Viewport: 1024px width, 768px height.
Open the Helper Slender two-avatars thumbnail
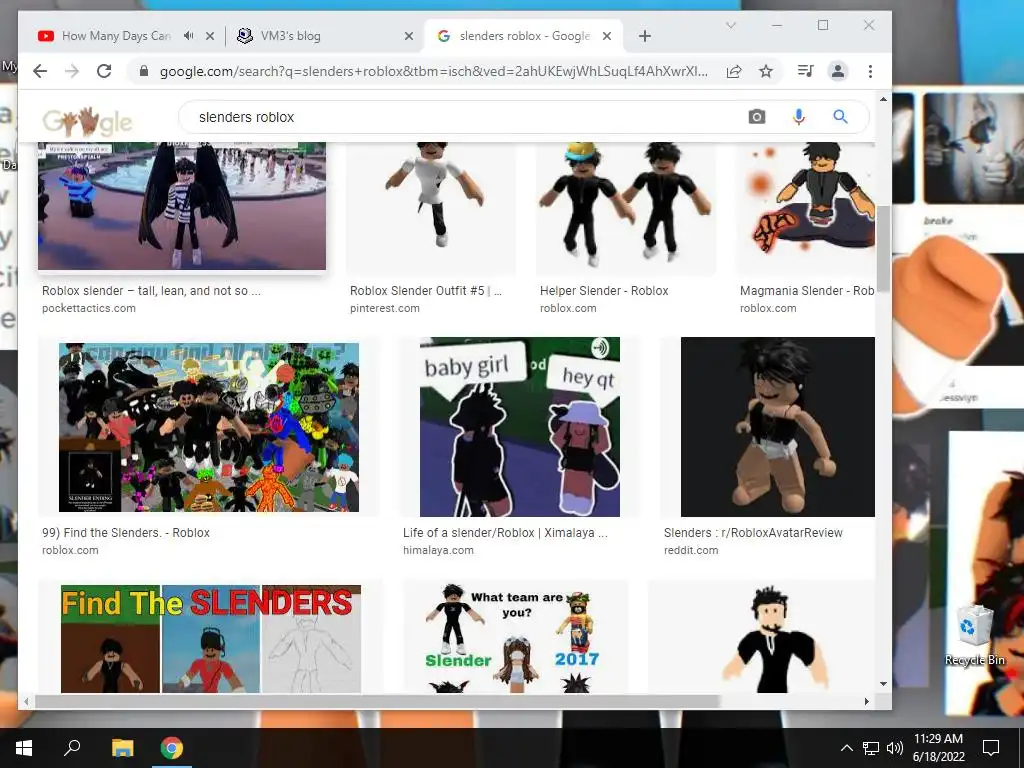tap(626, 208)
